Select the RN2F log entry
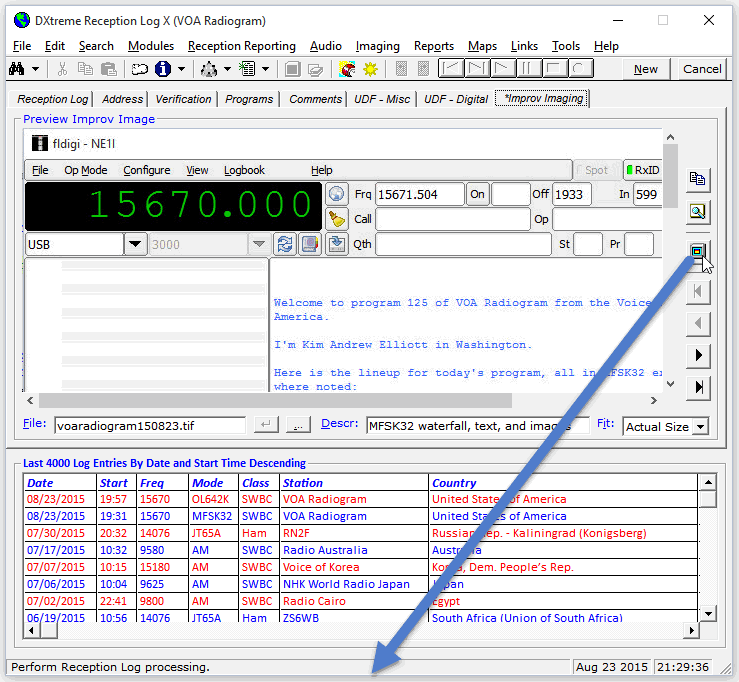This screenshot has width=739, height=682. pos(361,533)
